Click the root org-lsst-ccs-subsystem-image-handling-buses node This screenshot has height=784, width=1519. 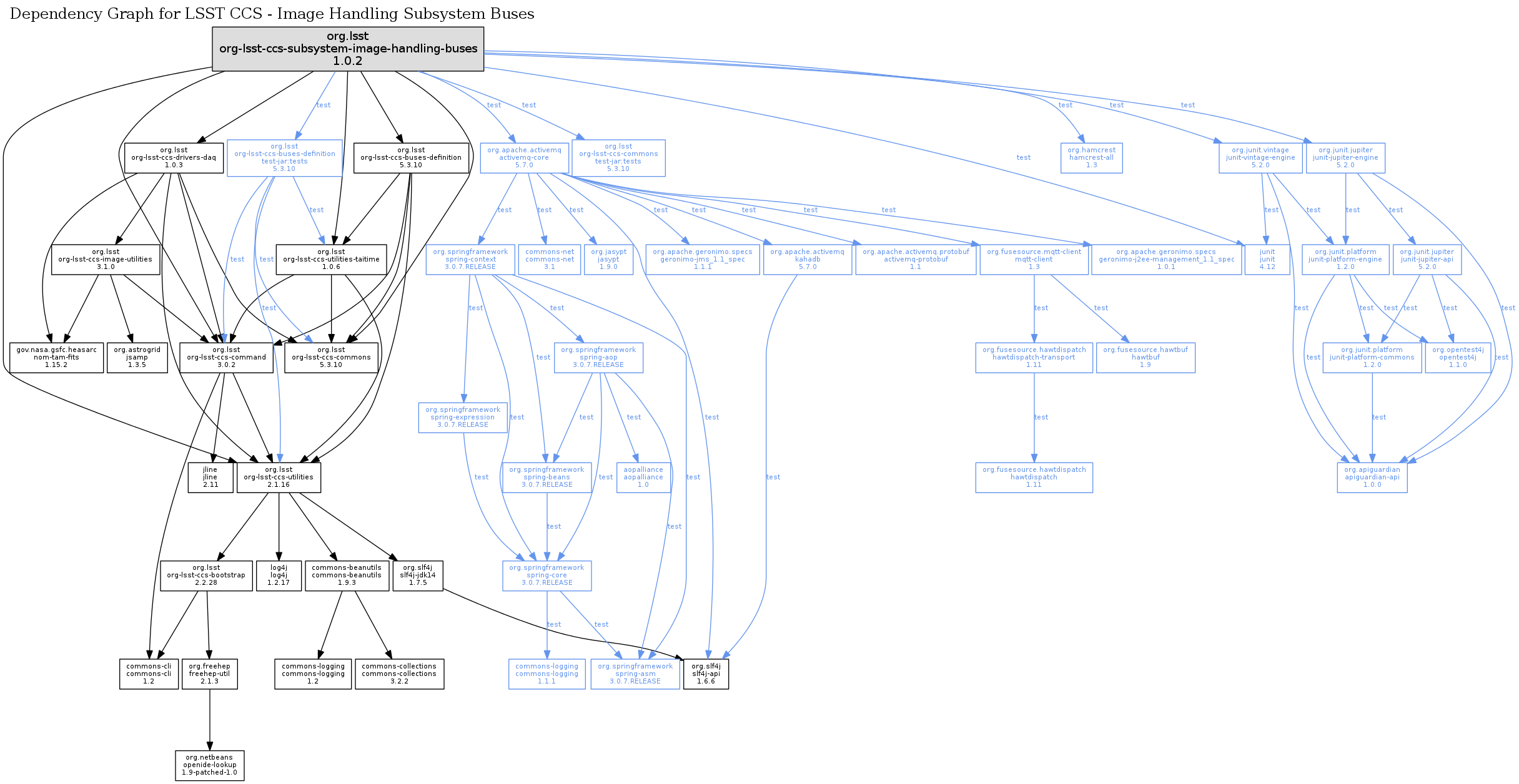[348, 49]
